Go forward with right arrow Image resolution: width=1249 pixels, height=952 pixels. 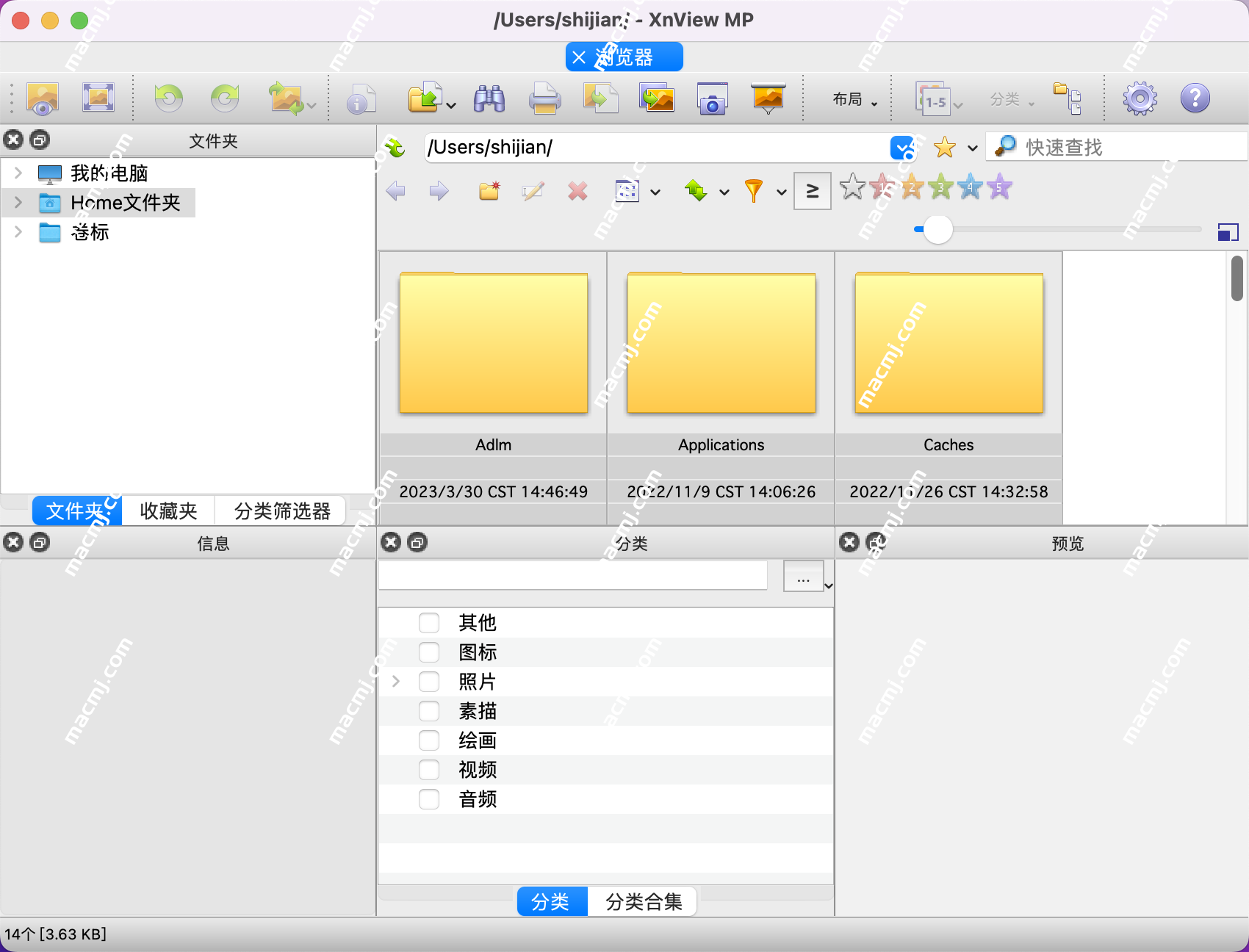click(x=439, y=191)
